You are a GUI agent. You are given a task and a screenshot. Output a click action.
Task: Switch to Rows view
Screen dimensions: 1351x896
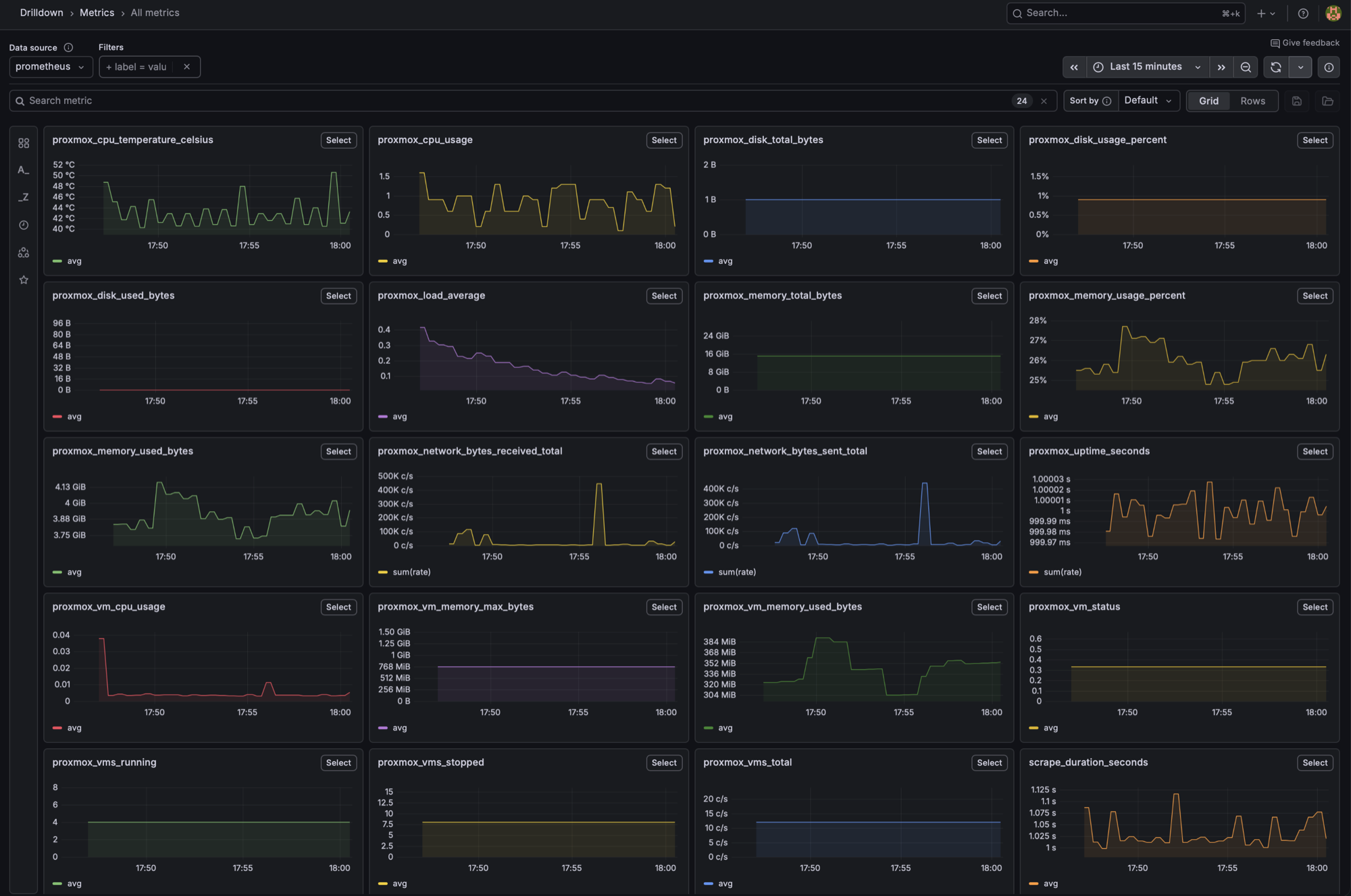click(1252, 101)
